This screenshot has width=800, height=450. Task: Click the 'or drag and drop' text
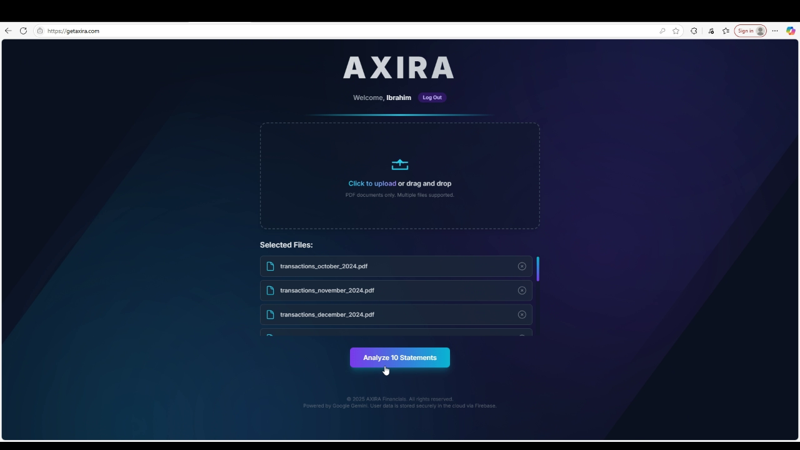pos(424,184)
